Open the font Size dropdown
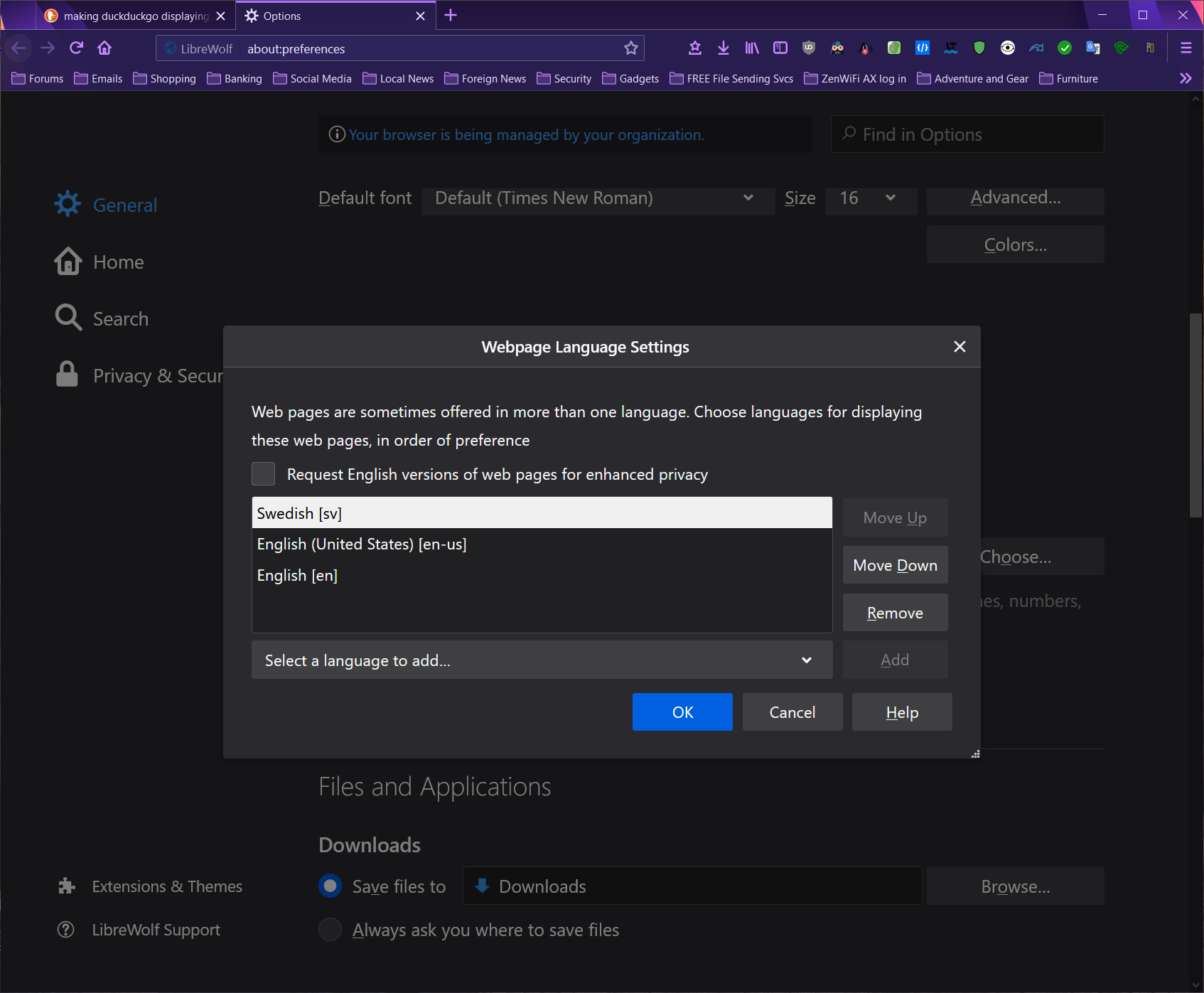This screenshot has width=1204, height=993. pyautogui.click(x=870, y=198)
